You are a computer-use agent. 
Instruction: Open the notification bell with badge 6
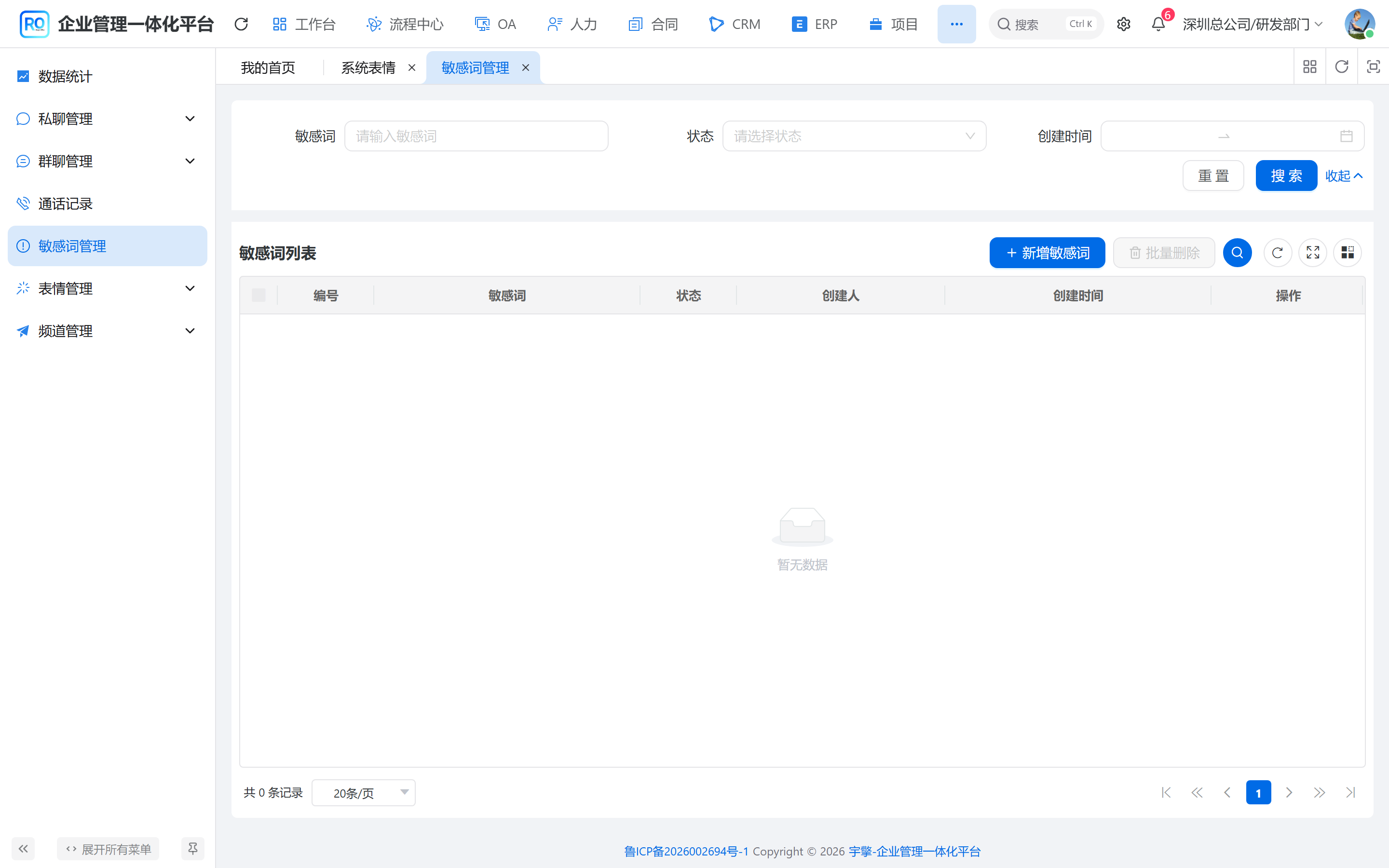click(1158, 24)
